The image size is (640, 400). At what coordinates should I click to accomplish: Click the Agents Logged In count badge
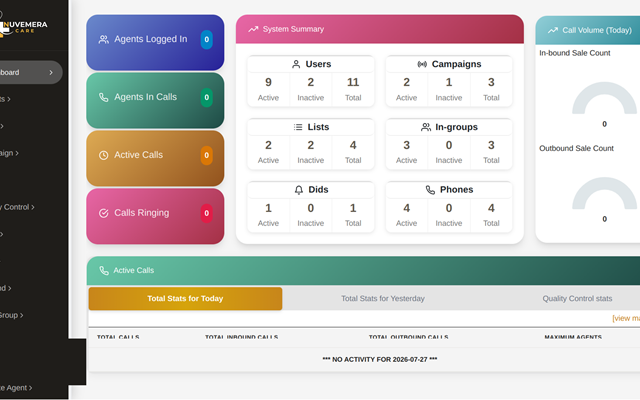tap(207, 40)
